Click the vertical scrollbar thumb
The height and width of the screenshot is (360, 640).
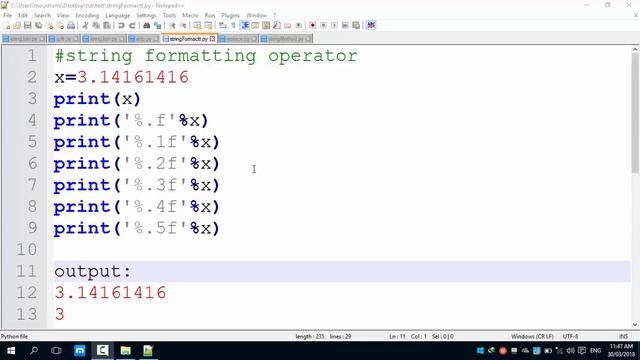[x=635, y=112]
